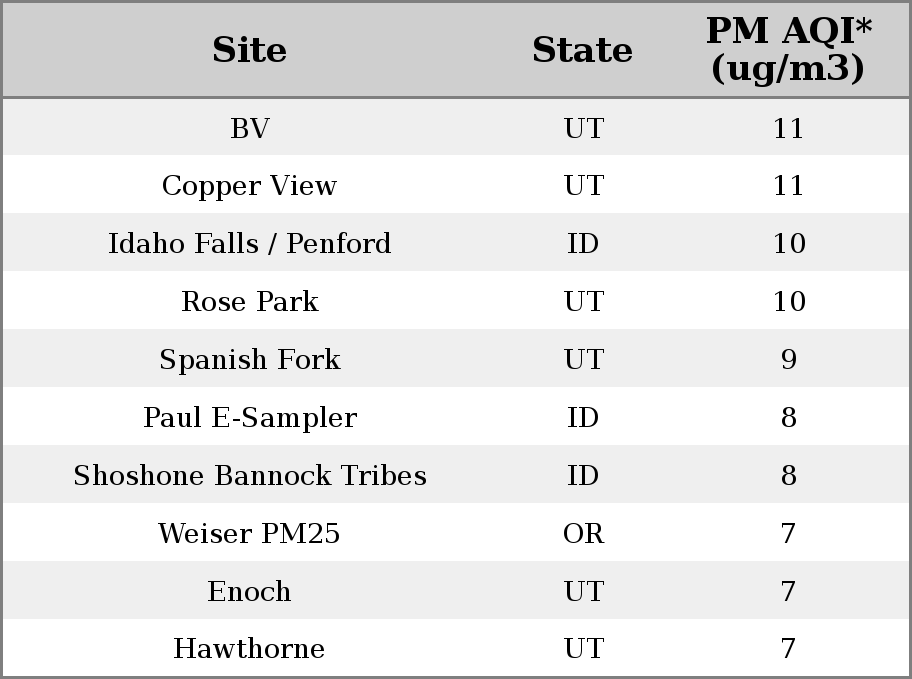912x679 pixels.
Task: Click the OR state cell for Weiser PM25
Action: [x=583, y=534]
